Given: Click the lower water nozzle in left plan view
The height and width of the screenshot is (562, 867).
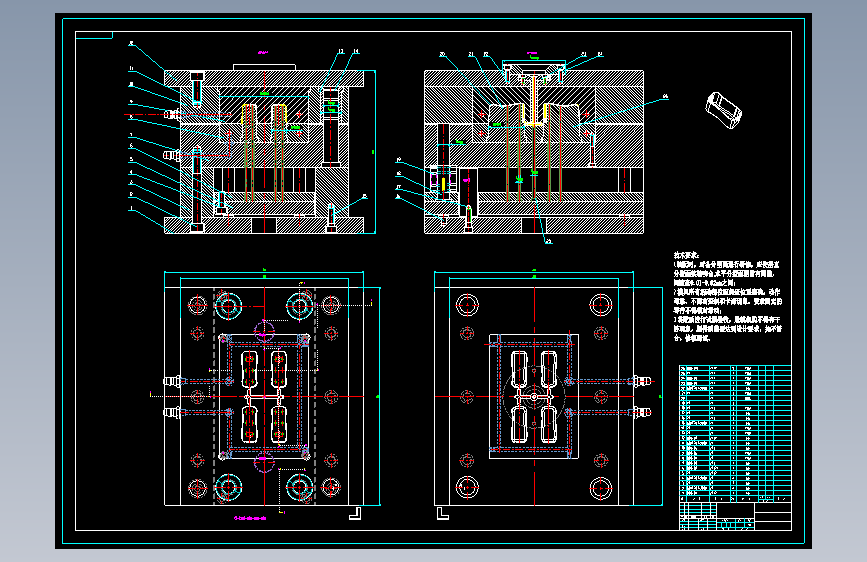Looking at the screenshot, I should coord(173,412).
